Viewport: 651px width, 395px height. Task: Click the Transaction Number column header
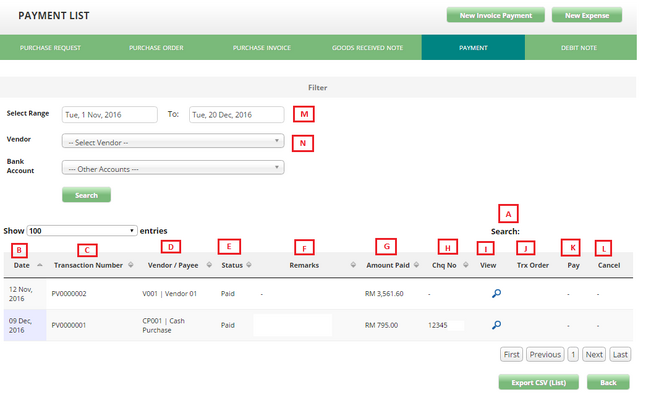[x=88, y=265]
